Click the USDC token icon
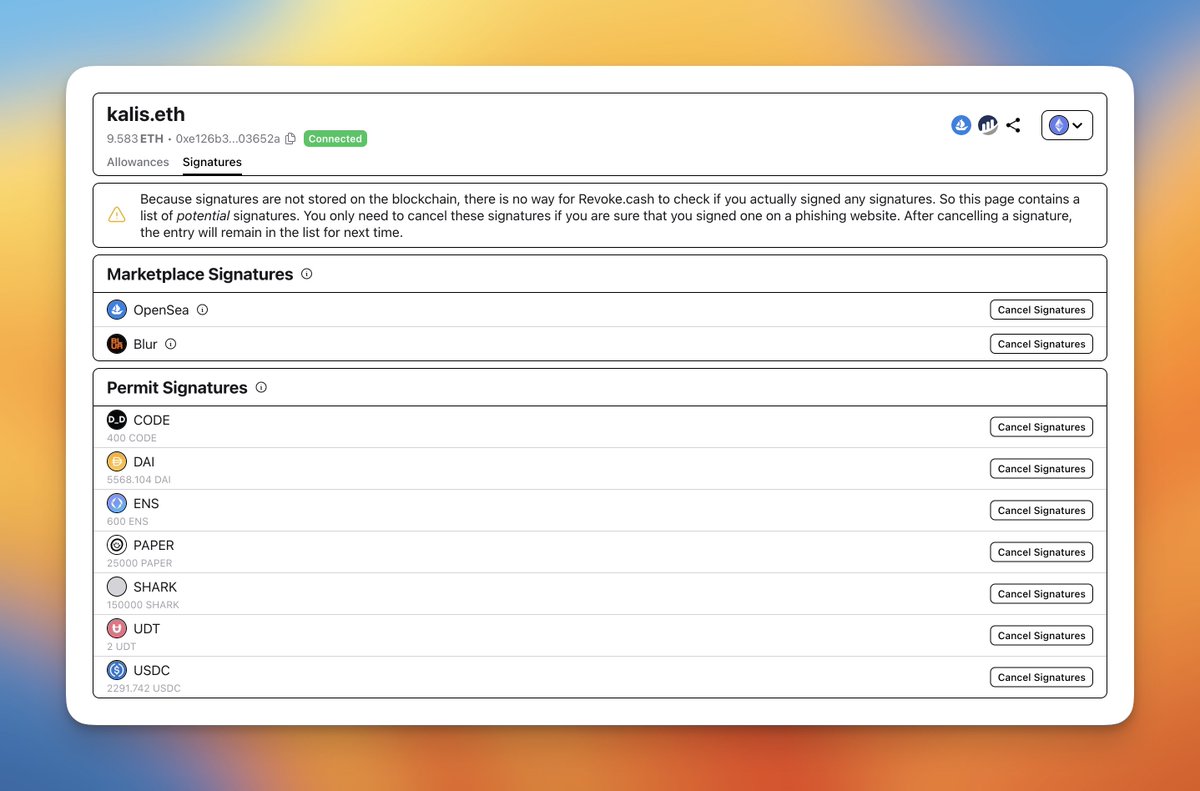This screenshot has height=791, width=1200. (x=117, y=670)
